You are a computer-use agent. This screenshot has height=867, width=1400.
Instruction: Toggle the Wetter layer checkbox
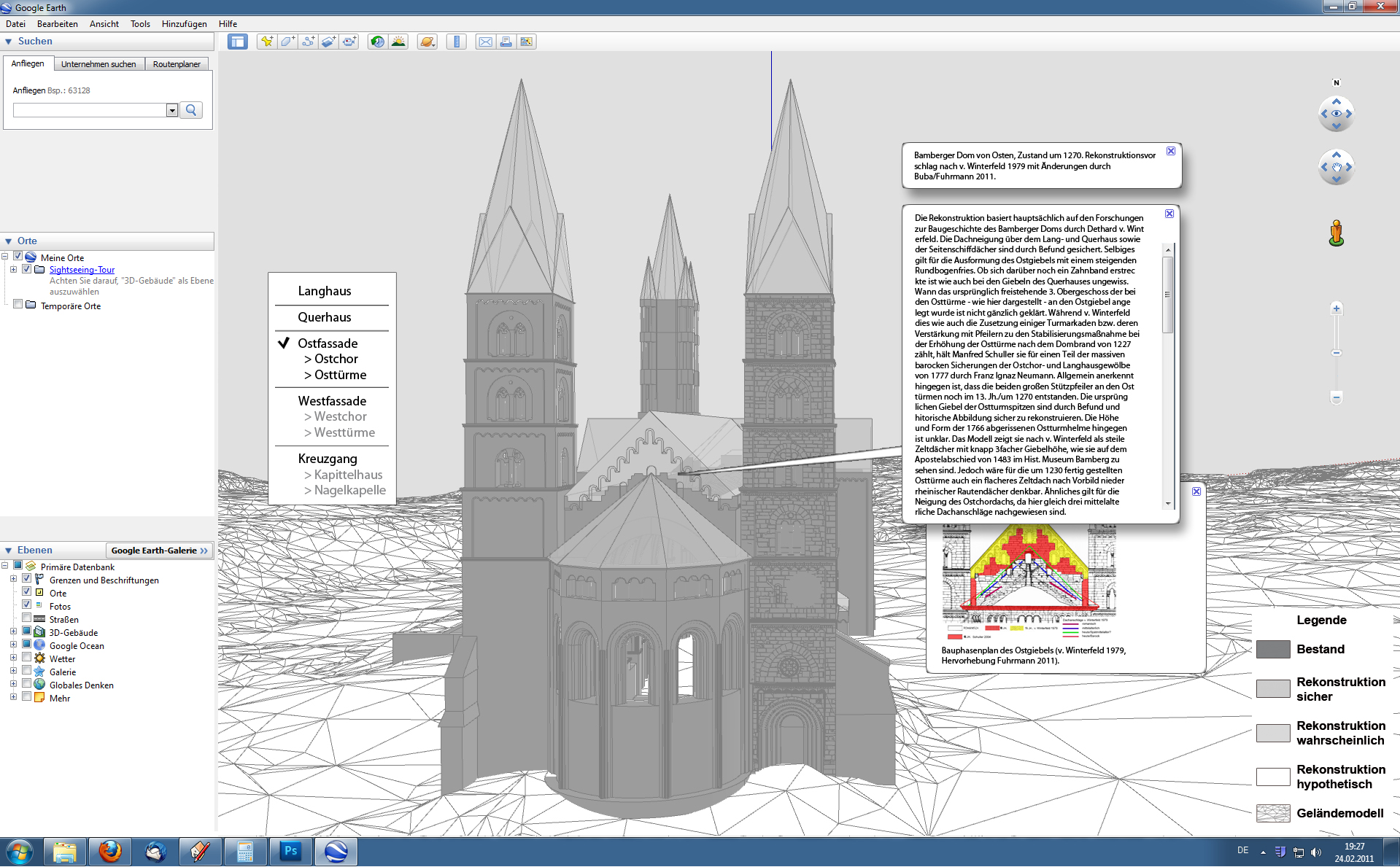click(27, 658)
